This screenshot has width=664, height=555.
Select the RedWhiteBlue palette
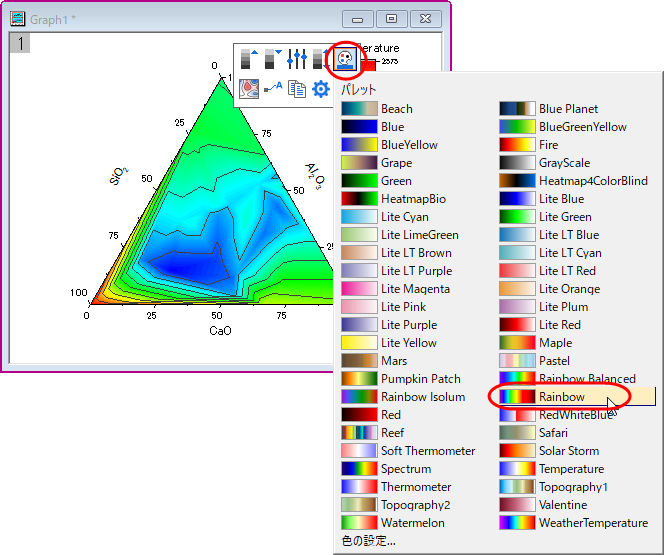click(x=556, y=414)
